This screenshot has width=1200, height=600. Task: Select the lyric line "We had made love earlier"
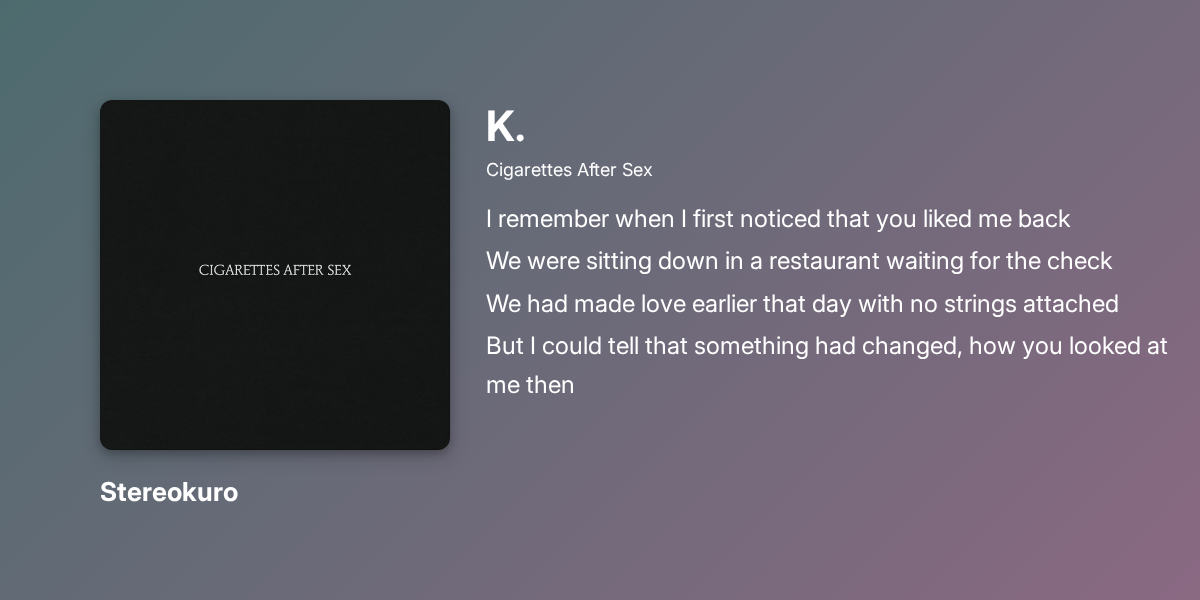point(802,303)
